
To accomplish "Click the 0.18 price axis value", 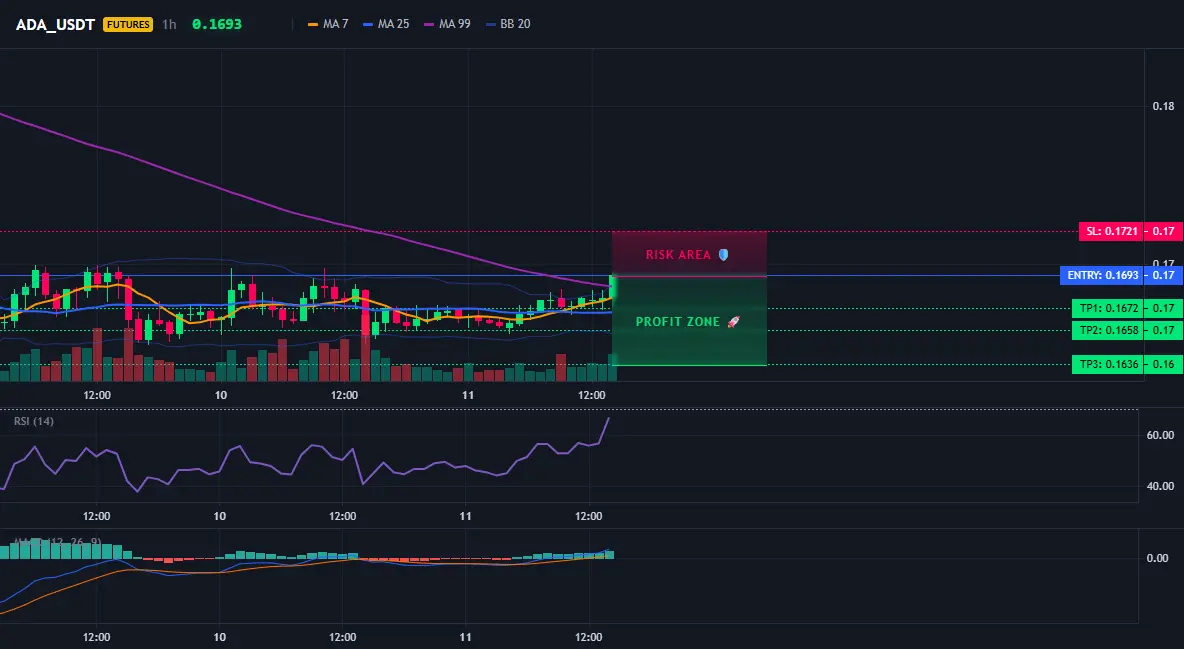I will [1164, 107].
